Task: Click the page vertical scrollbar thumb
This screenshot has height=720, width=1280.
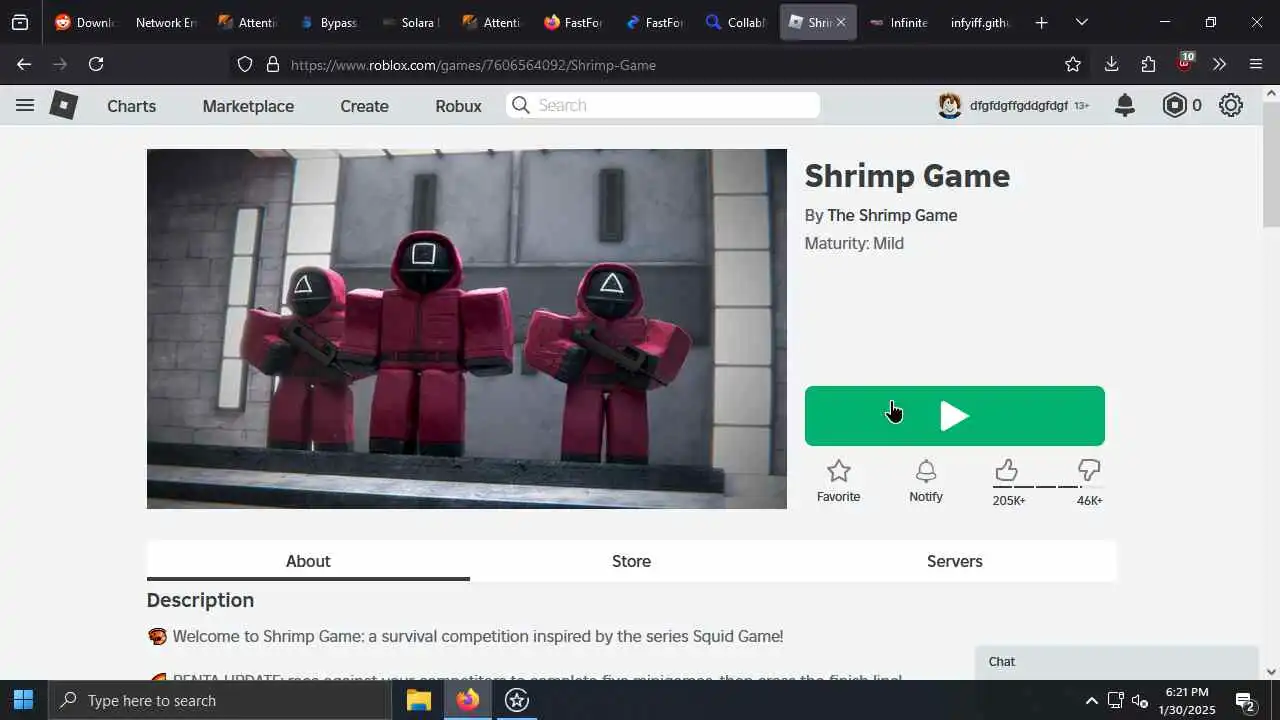Action: coord(1271,165)
